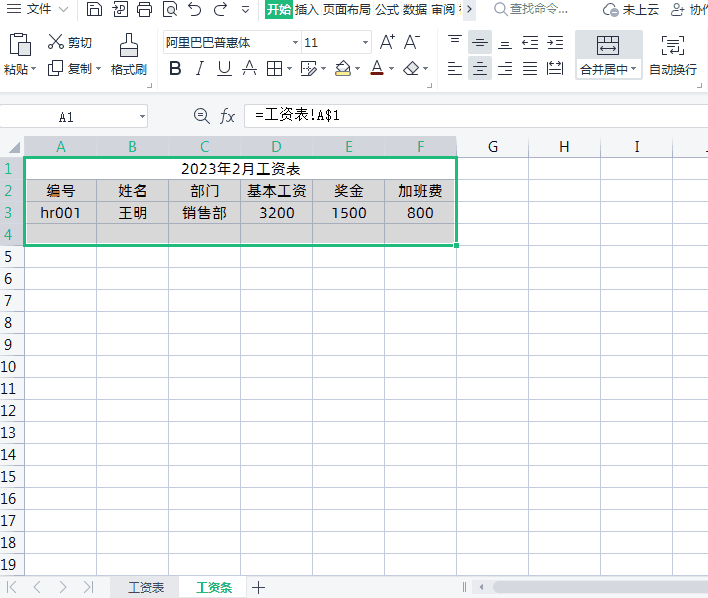Click the Save icon in quick toolbar
This screenshot has height=598, width=708.
point(94,9)
